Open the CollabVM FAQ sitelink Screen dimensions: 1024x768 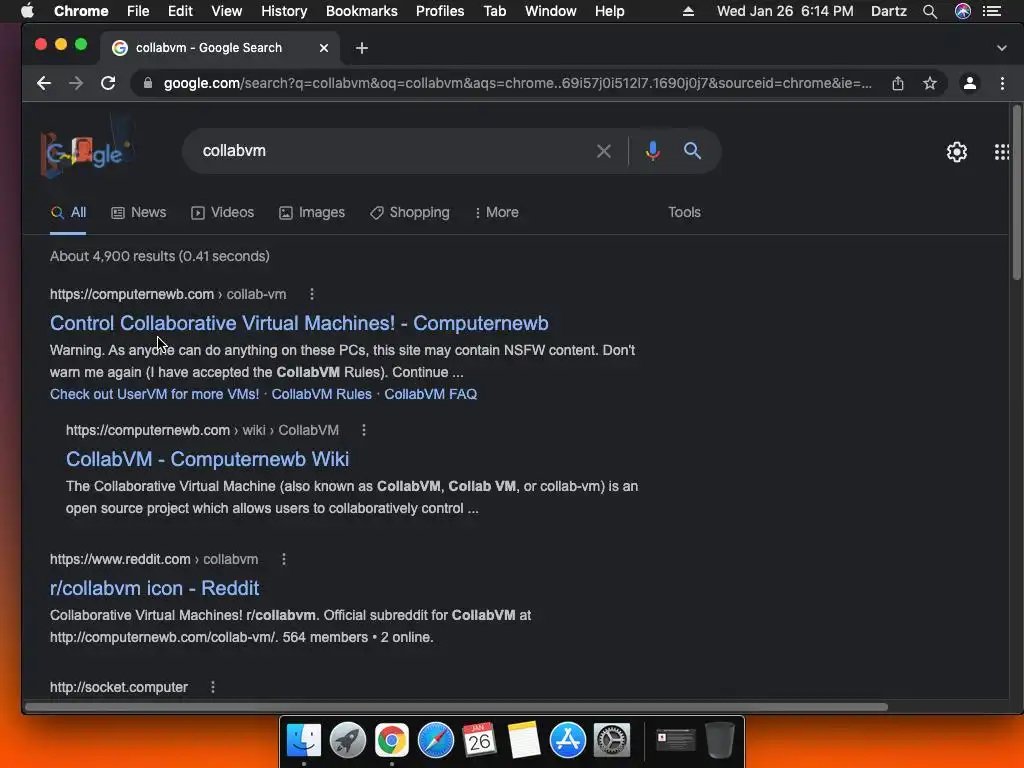430,394
